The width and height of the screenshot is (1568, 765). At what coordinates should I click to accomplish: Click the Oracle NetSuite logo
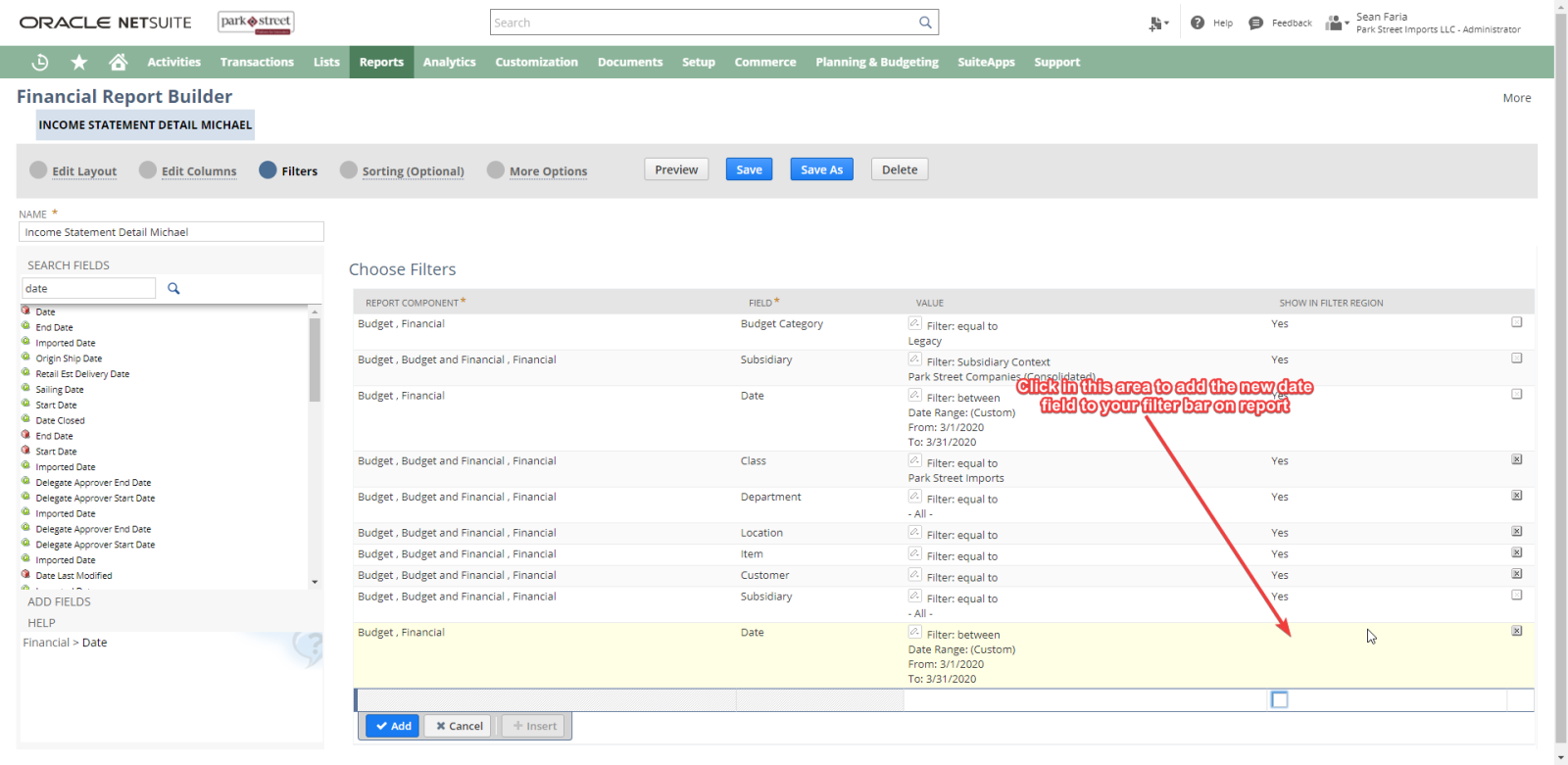106,23
